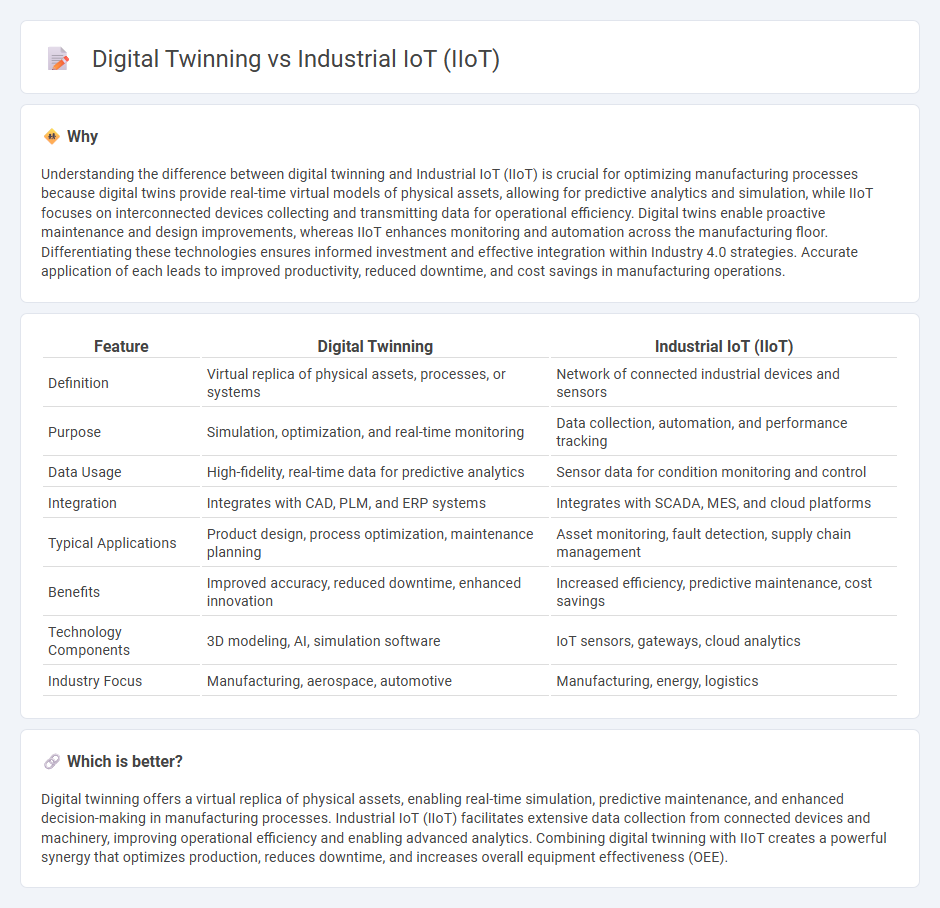This screenshot has width=940, height=908.
Task: Click cell 'Manufacturing, aerospace, automotive'
Action: (375, 681)
